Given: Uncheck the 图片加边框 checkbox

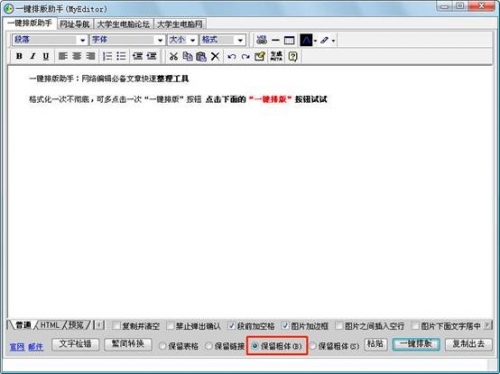Looking at the screenshot, I should 285,325.
